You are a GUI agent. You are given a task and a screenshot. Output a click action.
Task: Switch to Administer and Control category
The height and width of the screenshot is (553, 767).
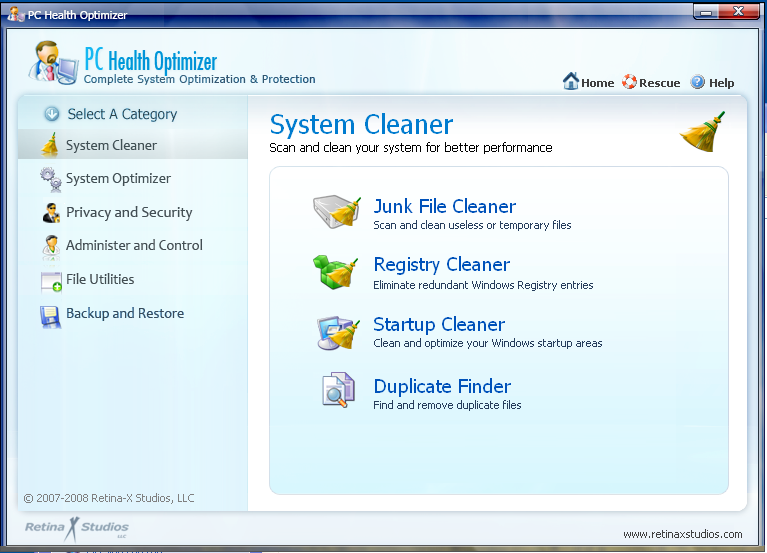(134, 245)
